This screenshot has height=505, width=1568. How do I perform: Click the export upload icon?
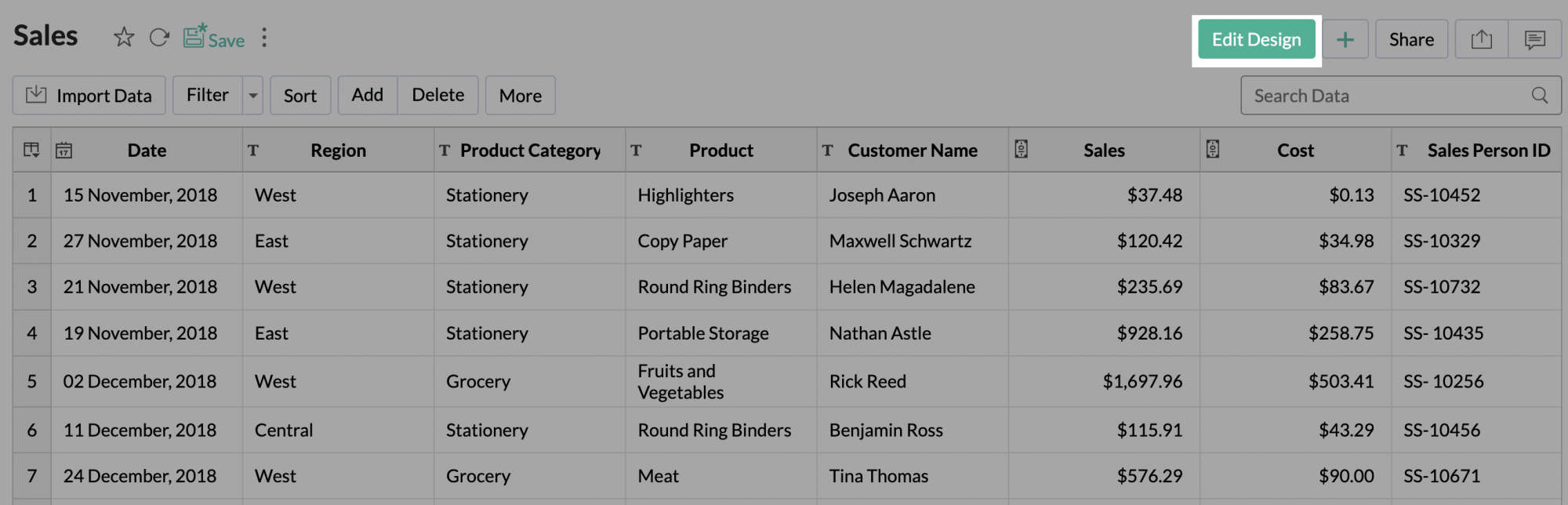[x=1481, y=40]
